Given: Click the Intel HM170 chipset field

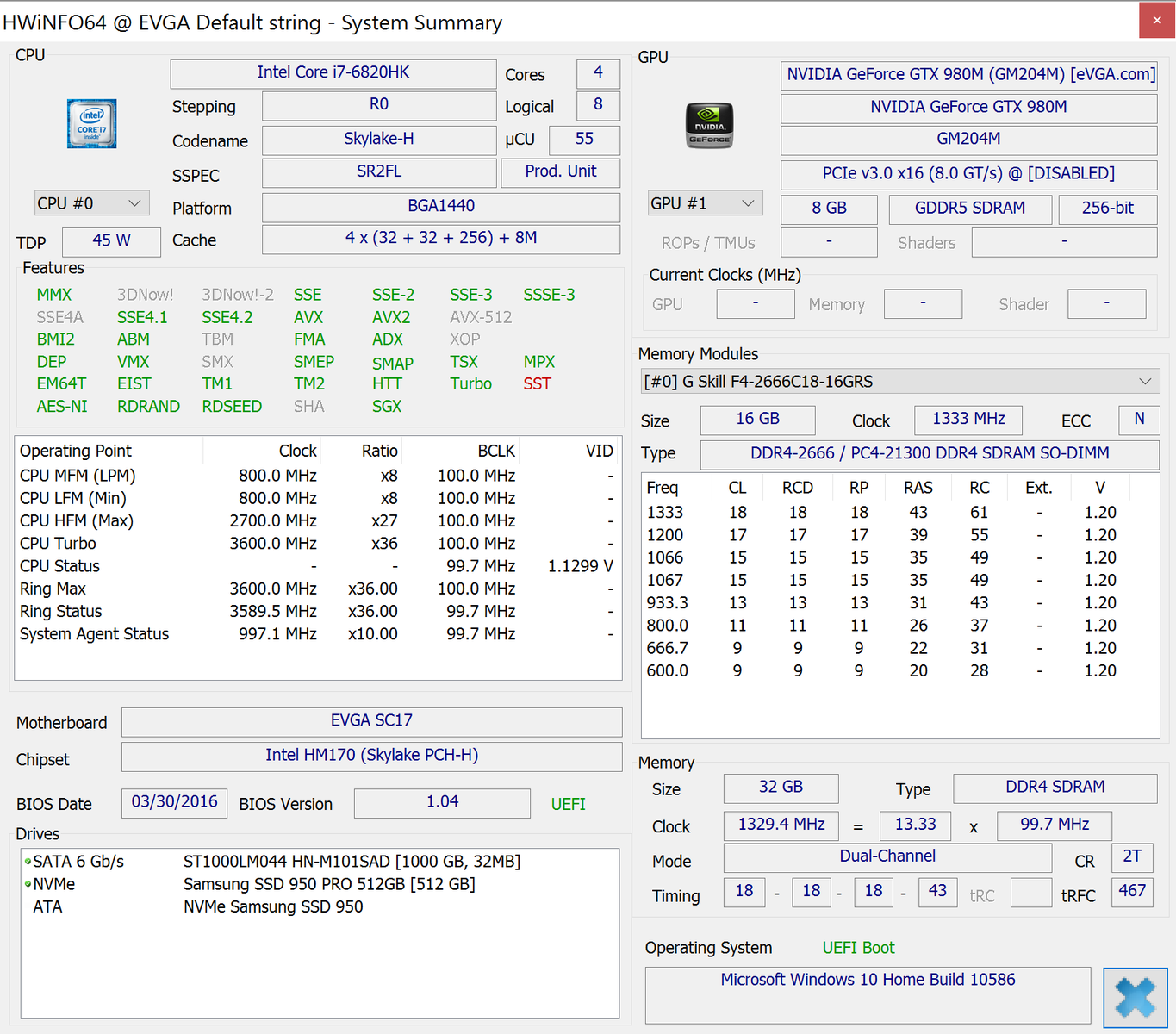Looking at the screenshot, I should (x=372, y=757).
